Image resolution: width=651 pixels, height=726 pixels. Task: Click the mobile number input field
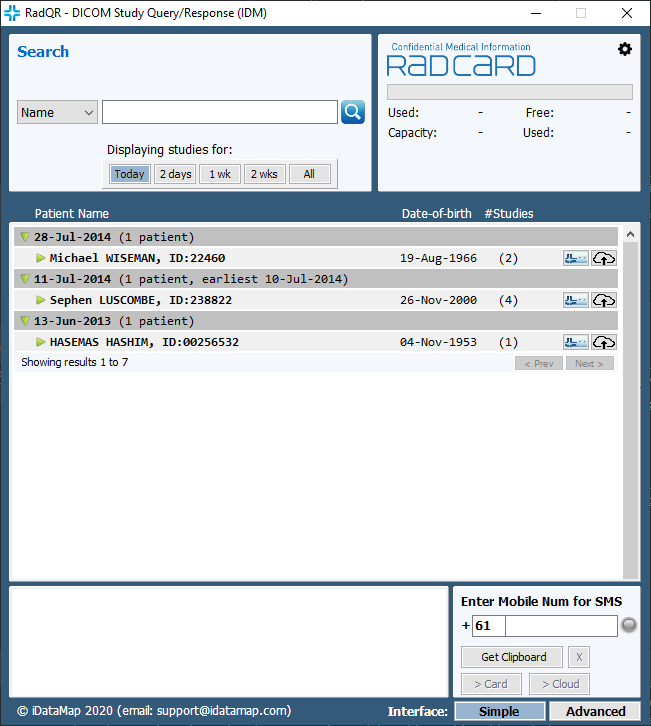[x=560, y=626]
